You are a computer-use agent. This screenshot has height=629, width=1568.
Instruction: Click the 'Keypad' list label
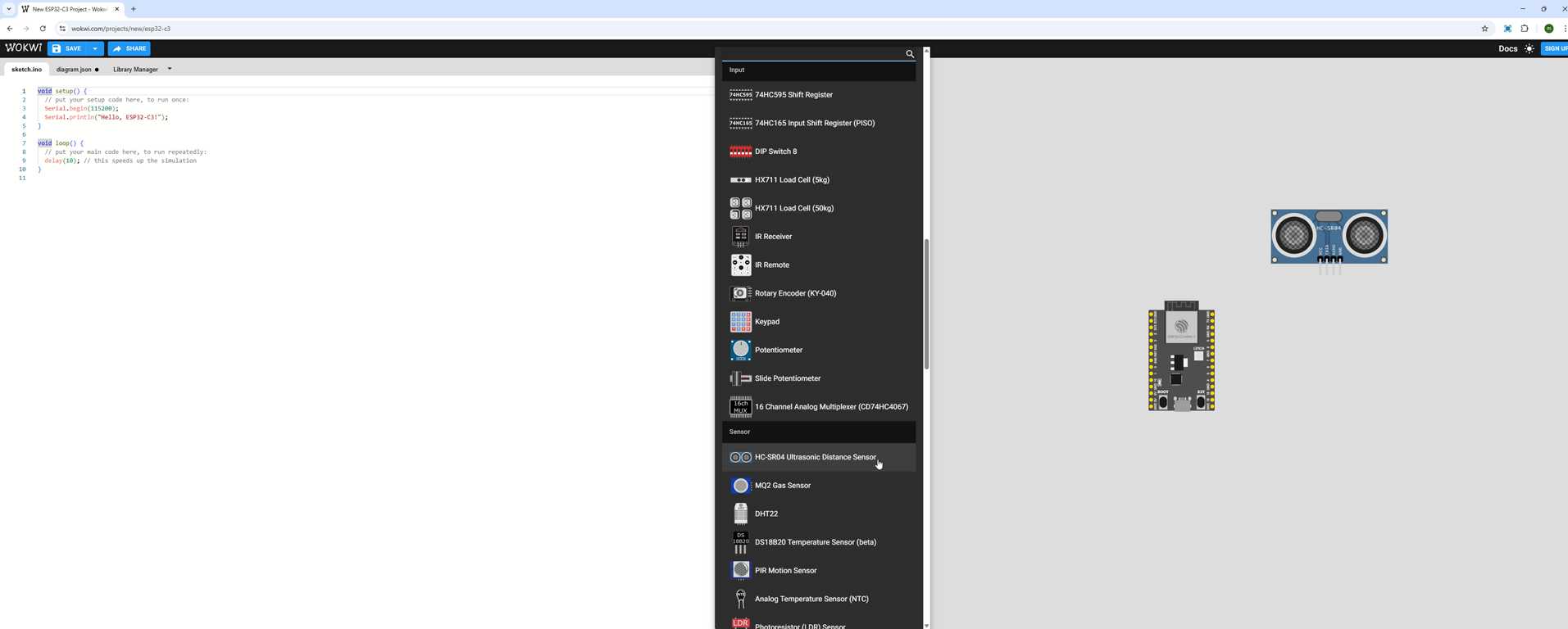(767, 322)
